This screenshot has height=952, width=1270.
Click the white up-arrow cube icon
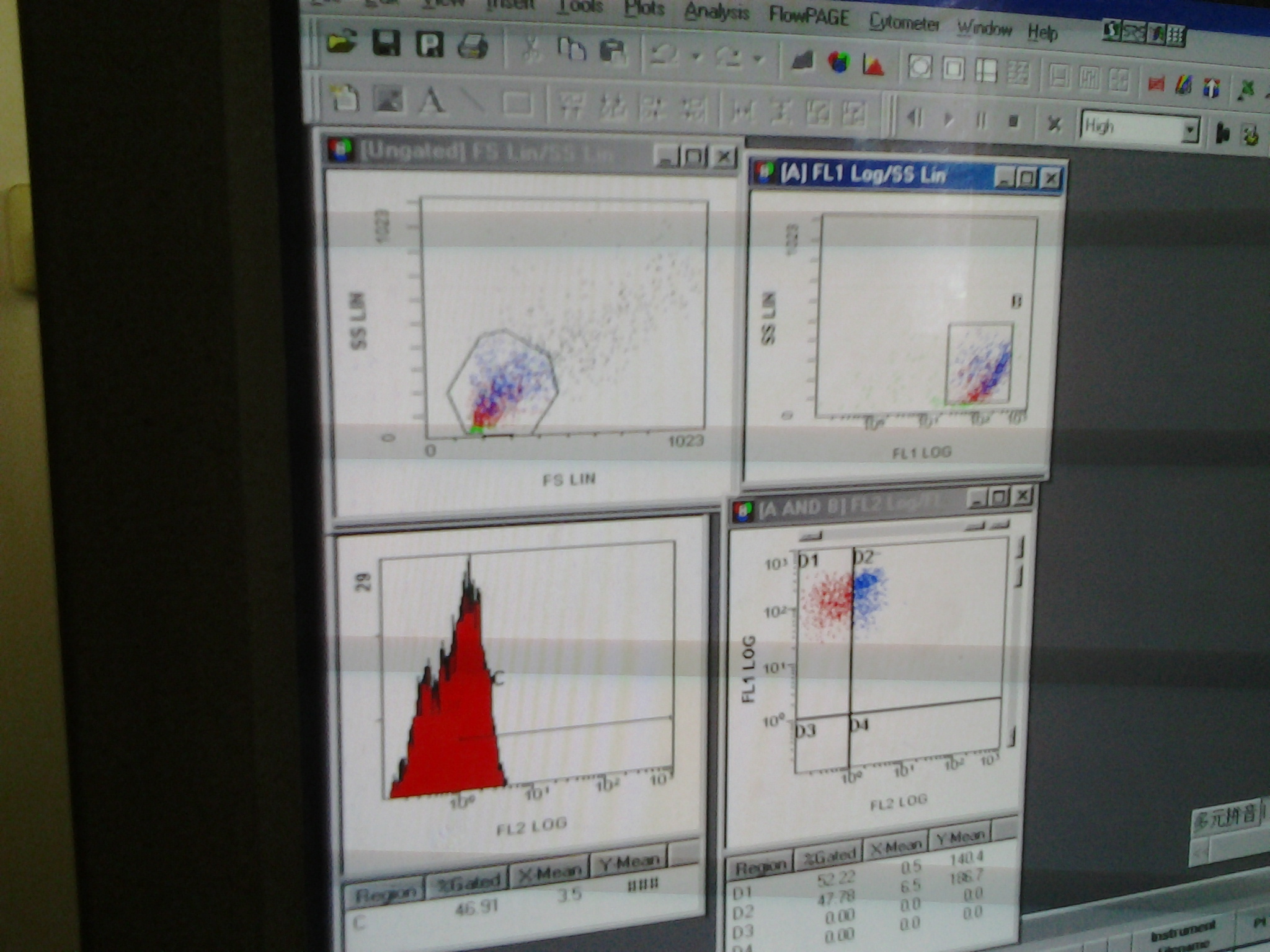pyautogui.click(x=1212, y=87)
